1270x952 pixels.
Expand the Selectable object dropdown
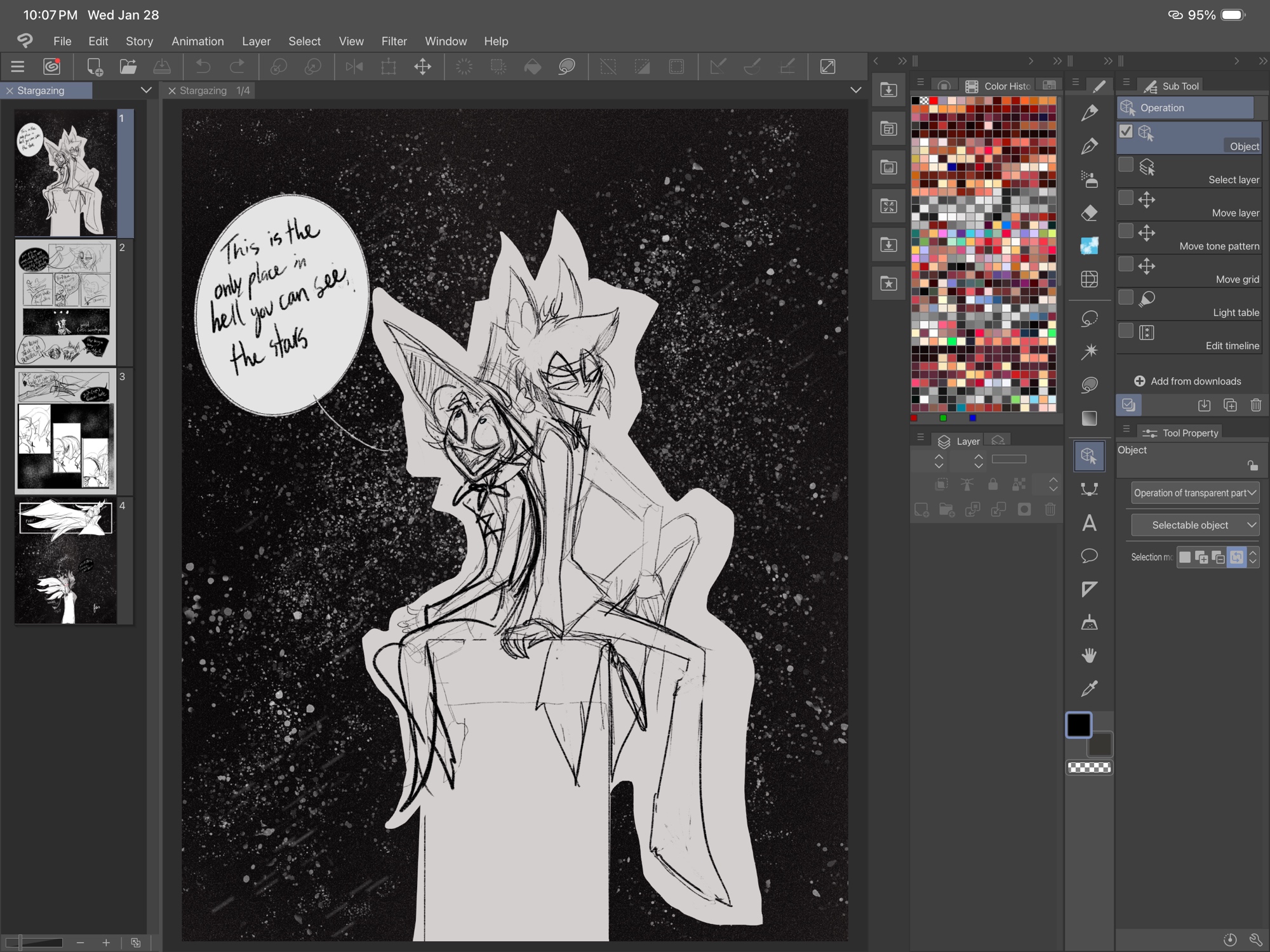[x=1194, y=525]
